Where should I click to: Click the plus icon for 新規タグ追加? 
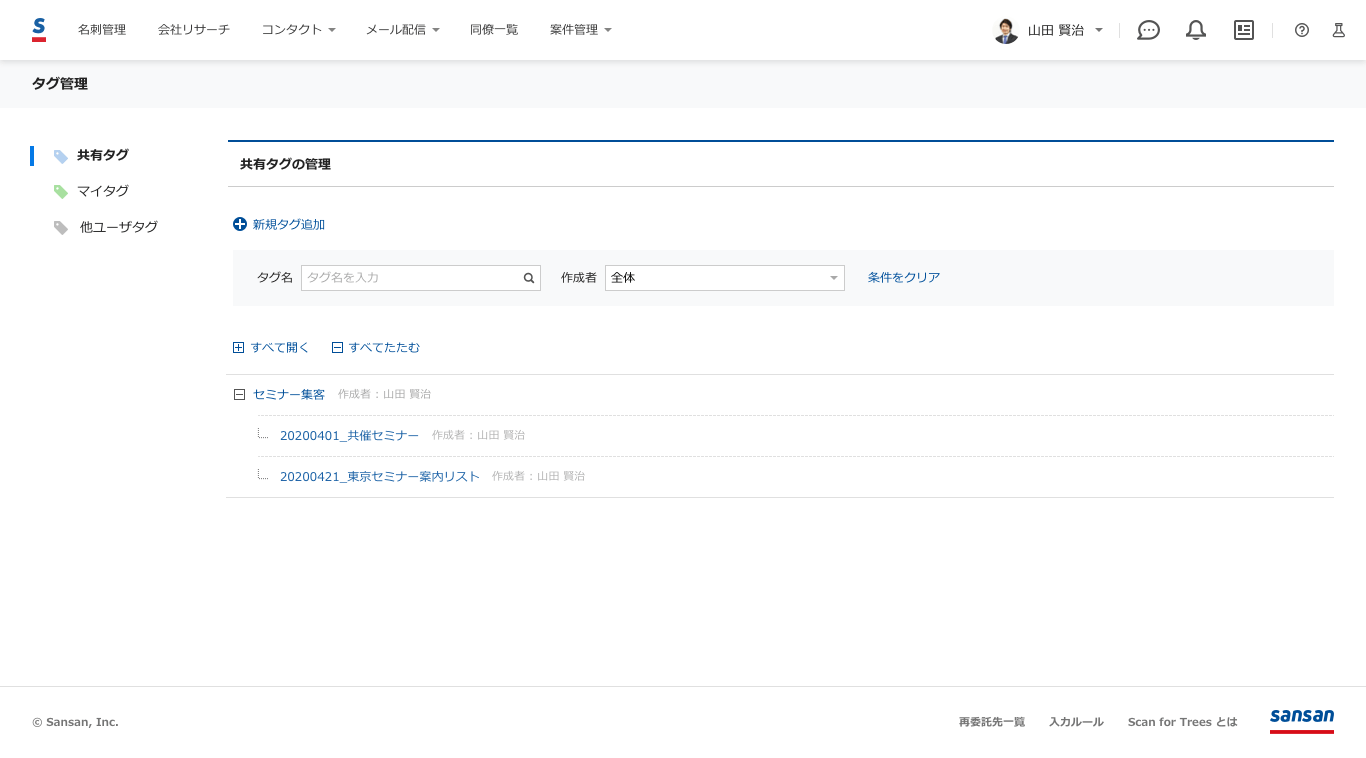pyautogui.click(x=240, y=224)
